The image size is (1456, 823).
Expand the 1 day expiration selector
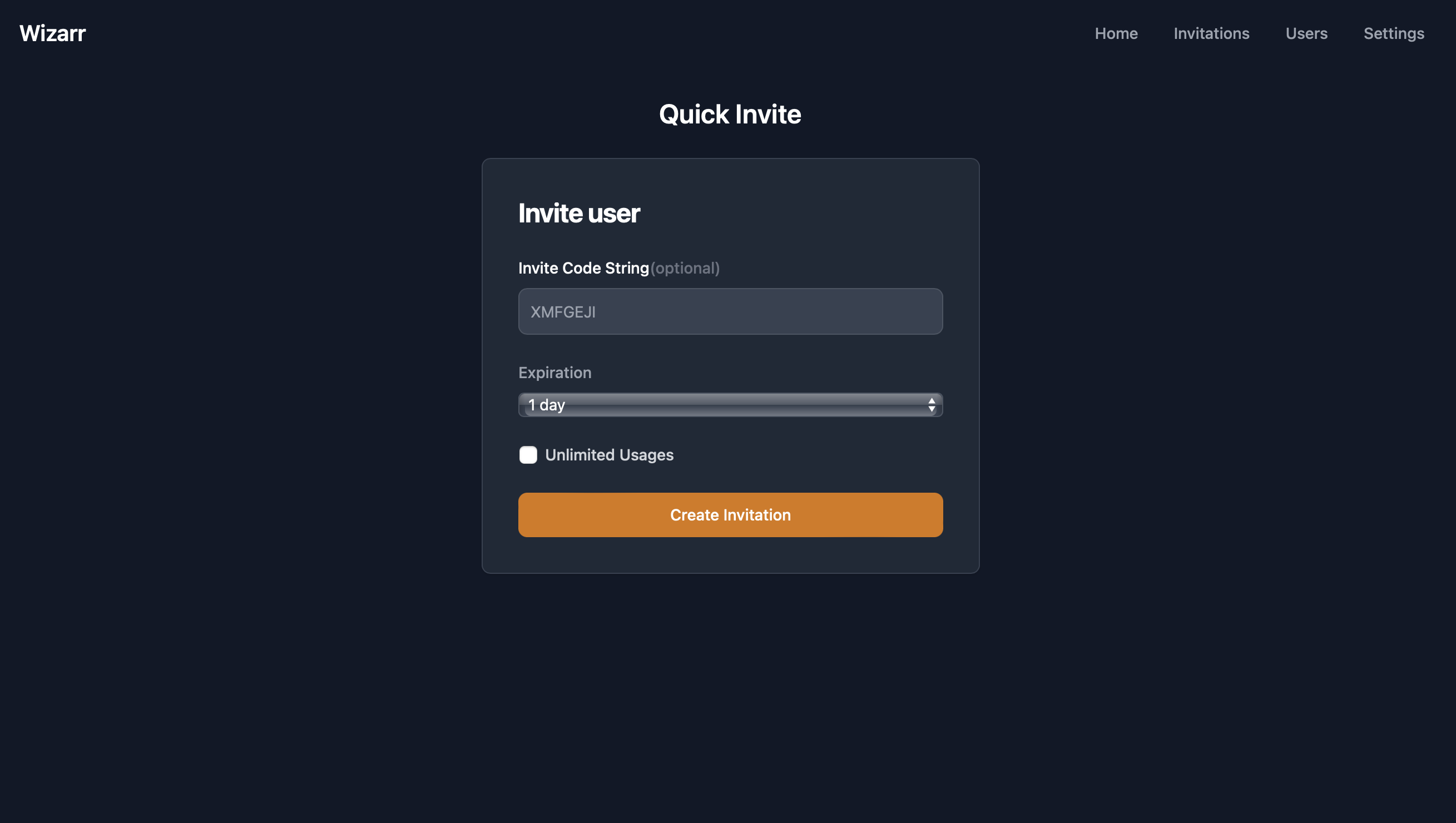(x=730, y=405)
